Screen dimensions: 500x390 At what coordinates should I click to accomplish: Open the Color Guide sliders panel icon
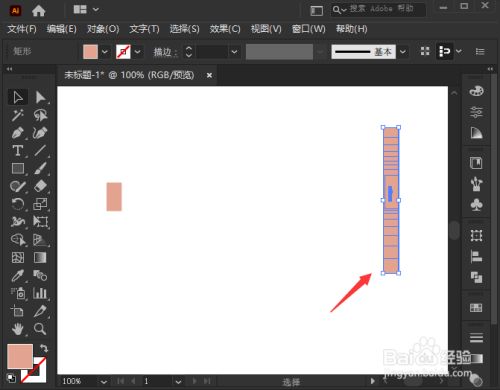476,112
